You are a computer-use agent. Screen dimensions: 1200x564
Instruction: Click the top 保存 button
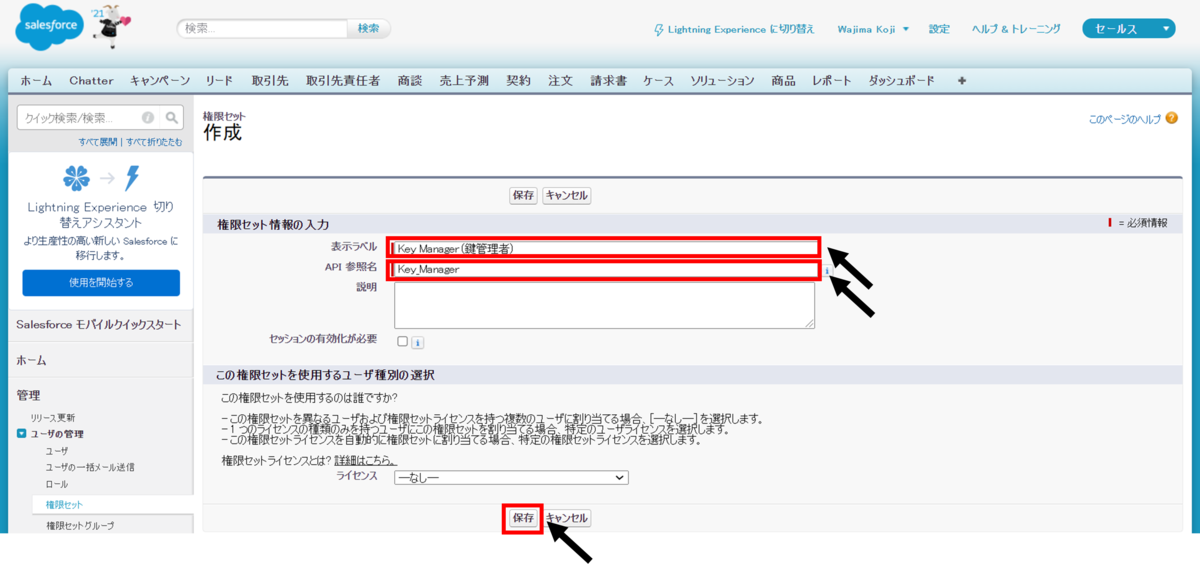point(524,196)
